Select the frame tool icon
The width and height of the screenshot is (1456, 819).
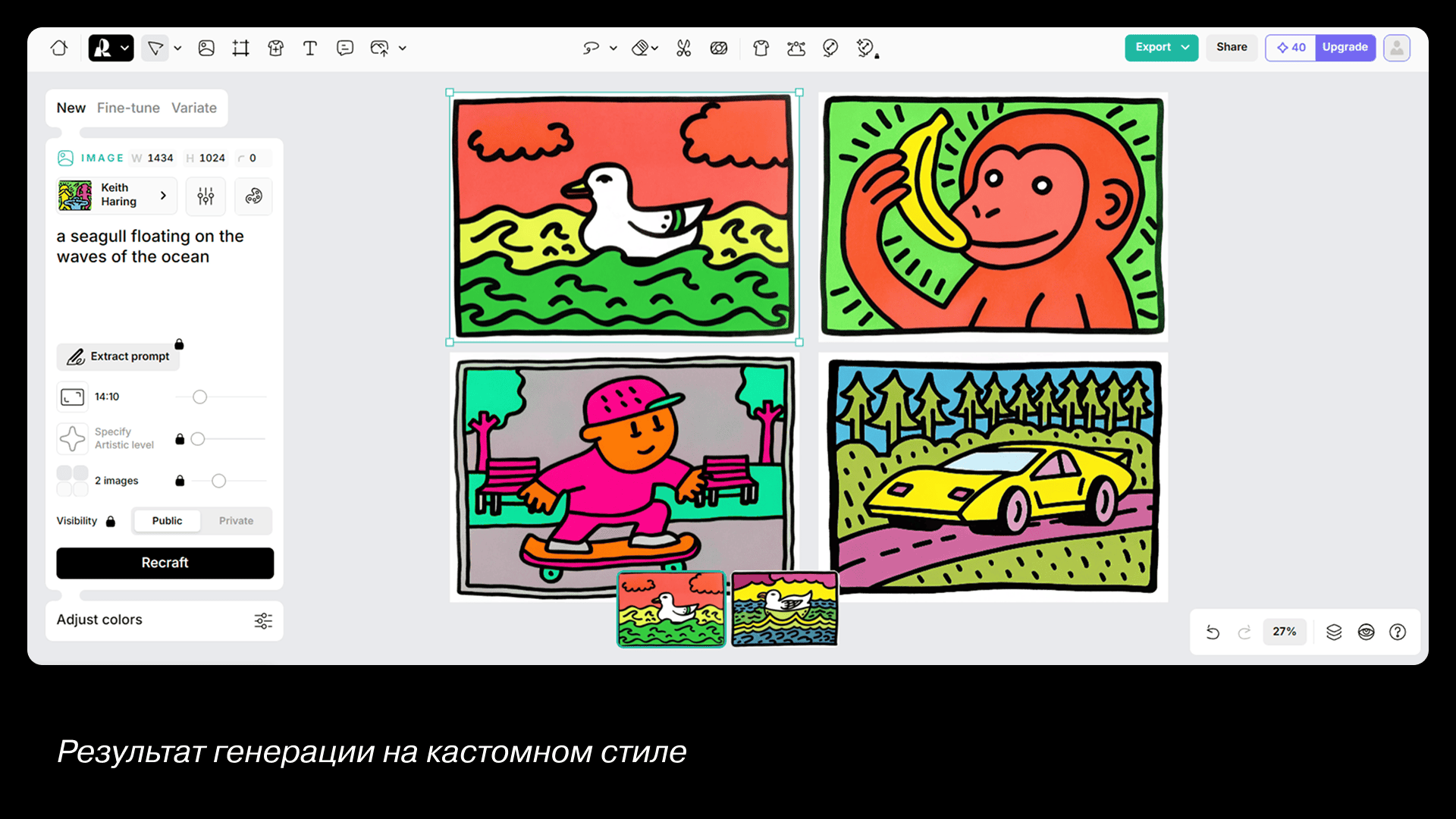point(240,48)
